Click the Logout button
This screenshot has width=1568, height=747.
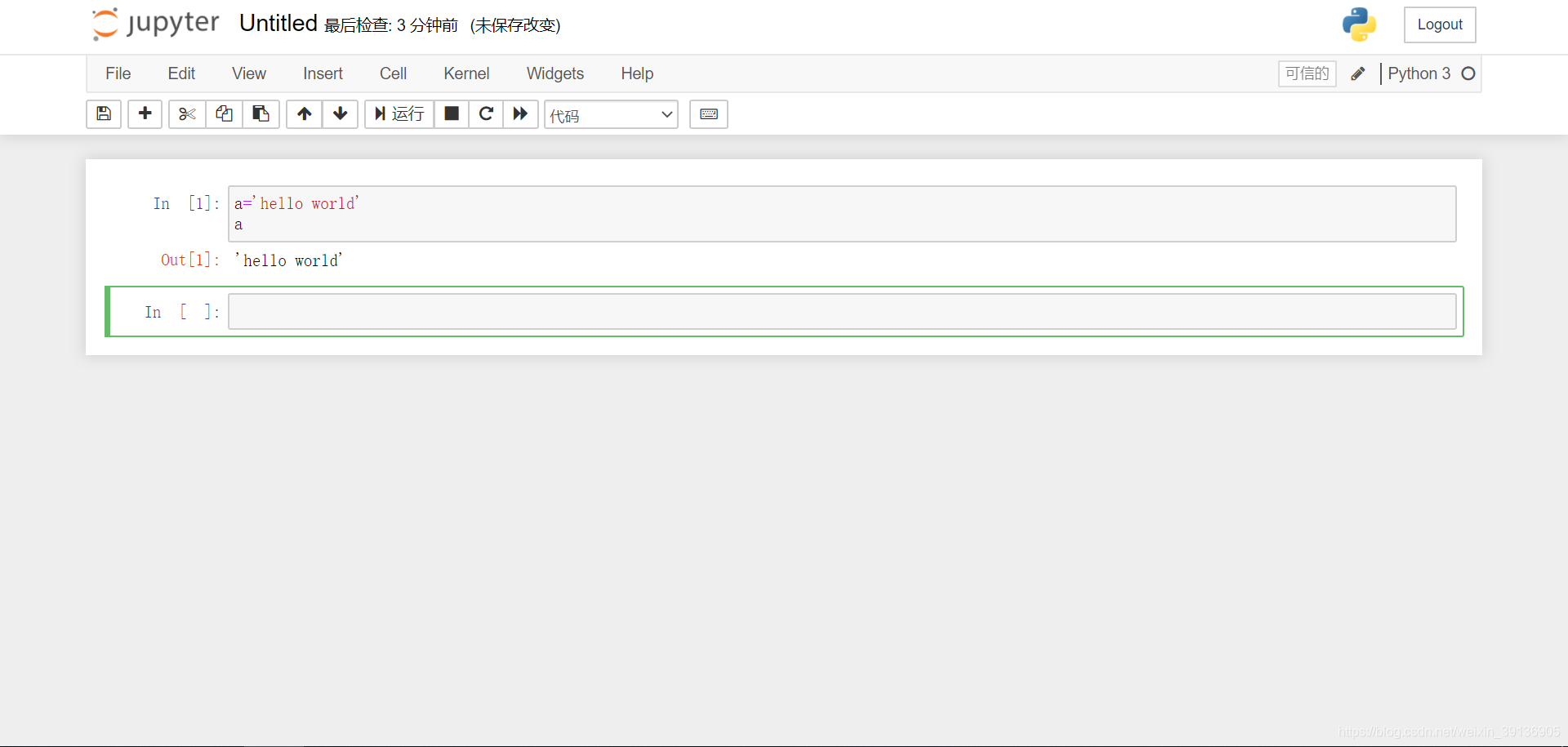click(1440, 24)
